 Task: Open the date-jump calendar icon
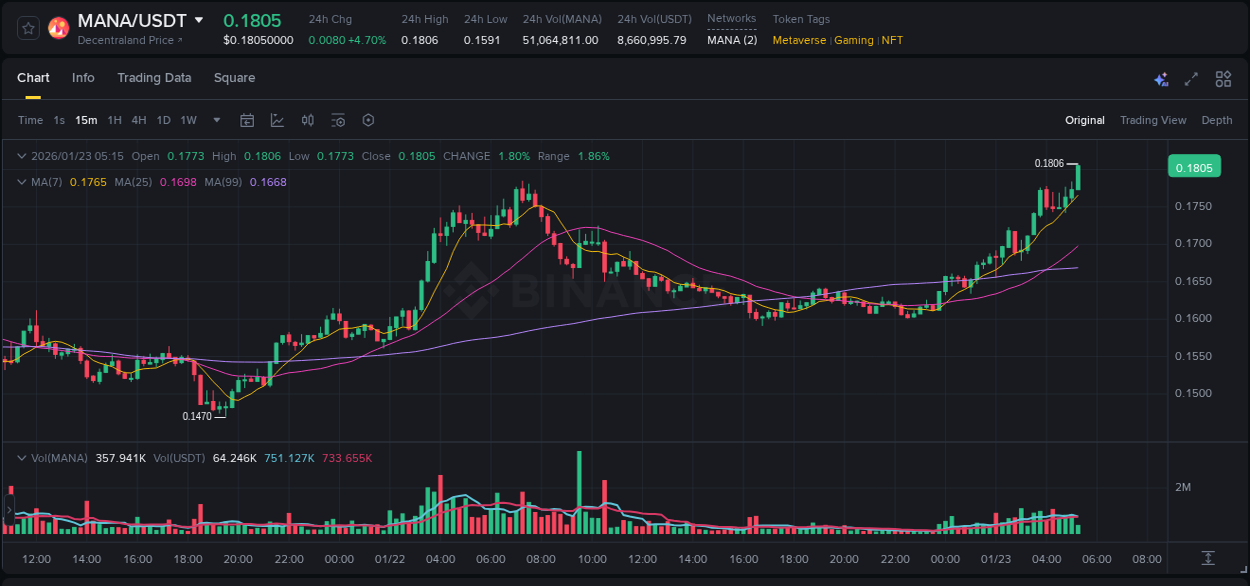247,120
